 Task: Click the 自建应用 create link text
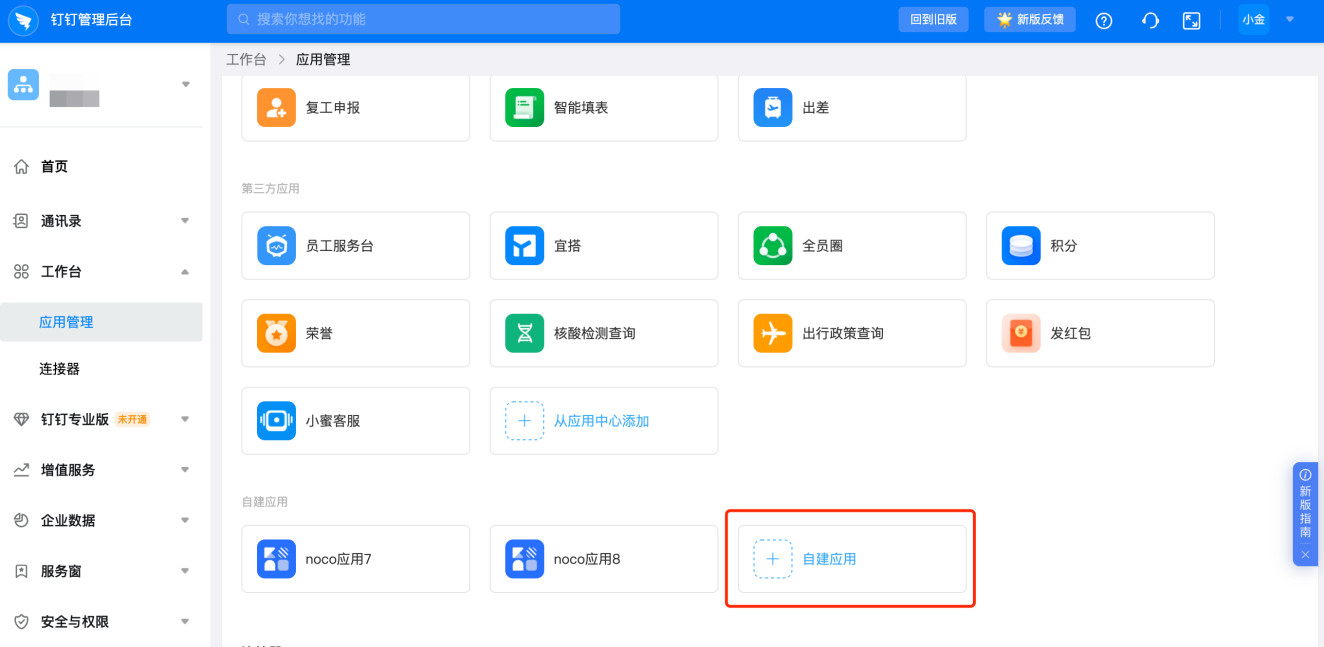coord(829,559)
